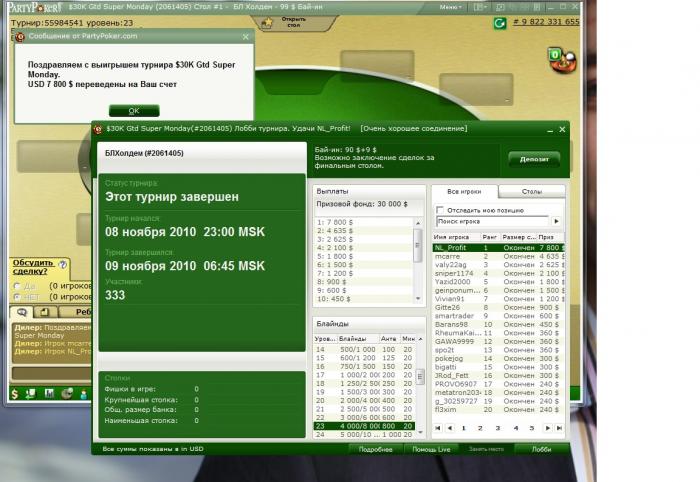Minimize the tournament lobby window
This screenshot has height=482, width=700.
pos(550,129)
